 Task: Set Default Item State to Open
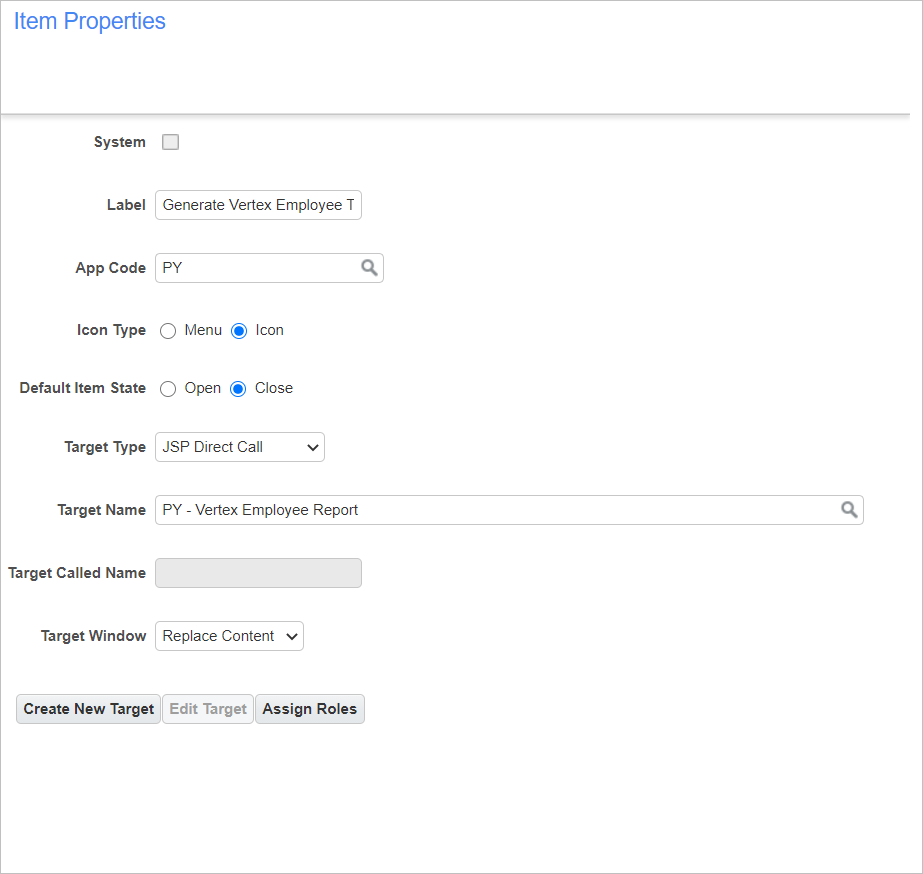pyautogui.click(x=168, y=389)
